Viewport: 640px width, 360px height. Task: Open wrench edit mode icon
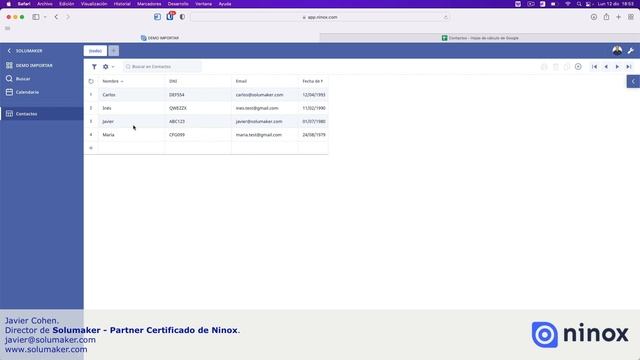(631, 51)
